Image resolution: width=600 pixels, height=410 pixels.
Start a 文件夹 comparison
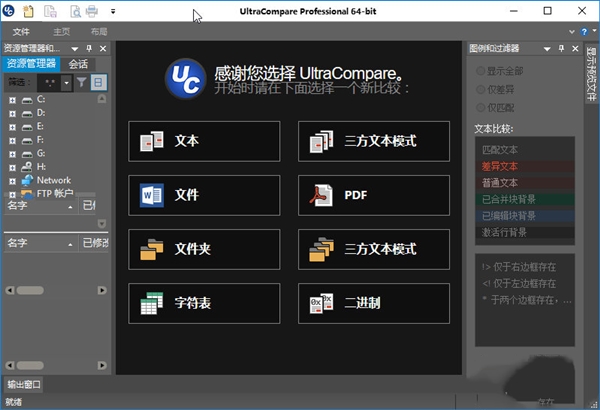[204, 250]
